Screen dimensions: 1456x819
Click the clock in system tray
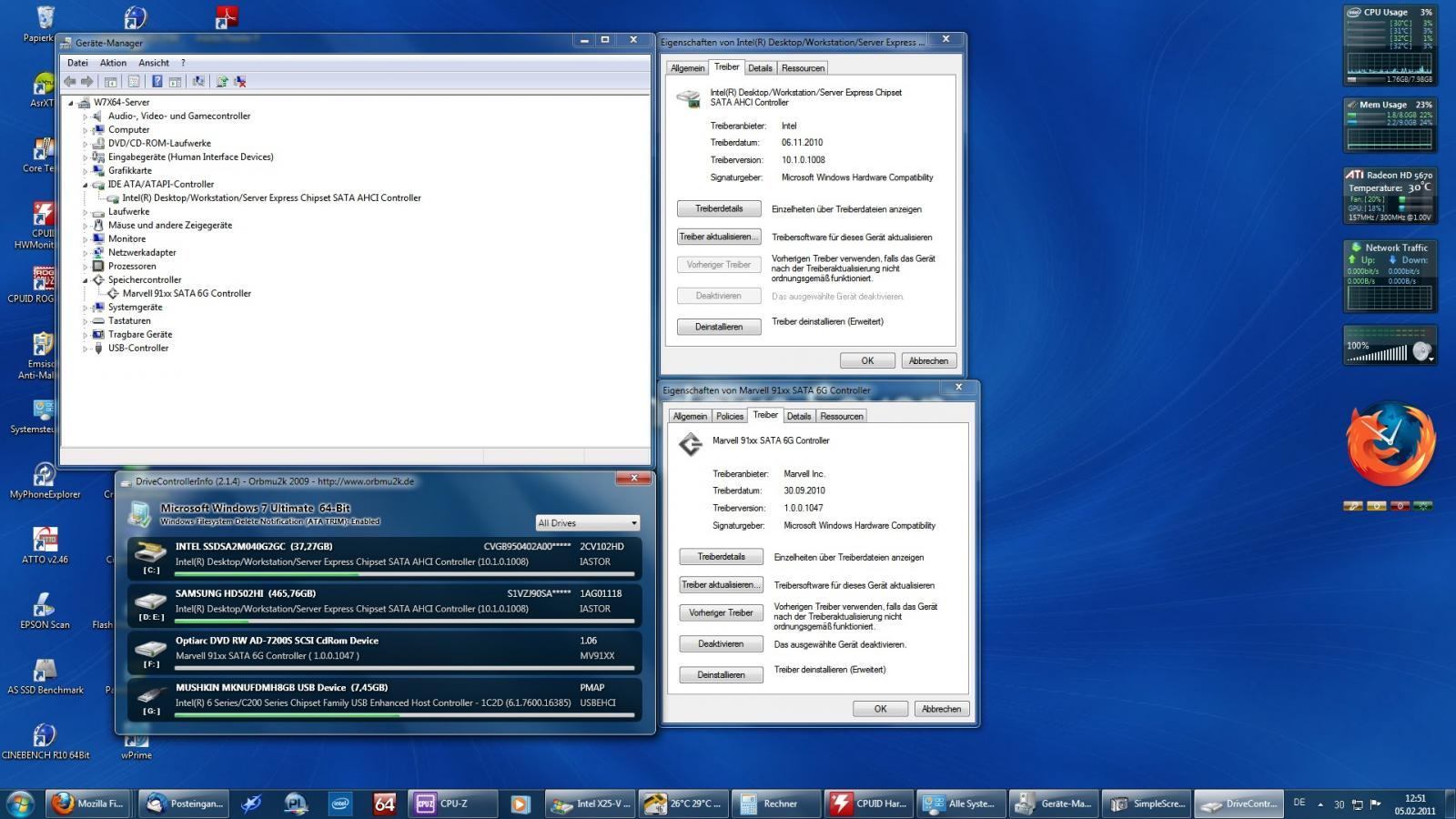1414,804
